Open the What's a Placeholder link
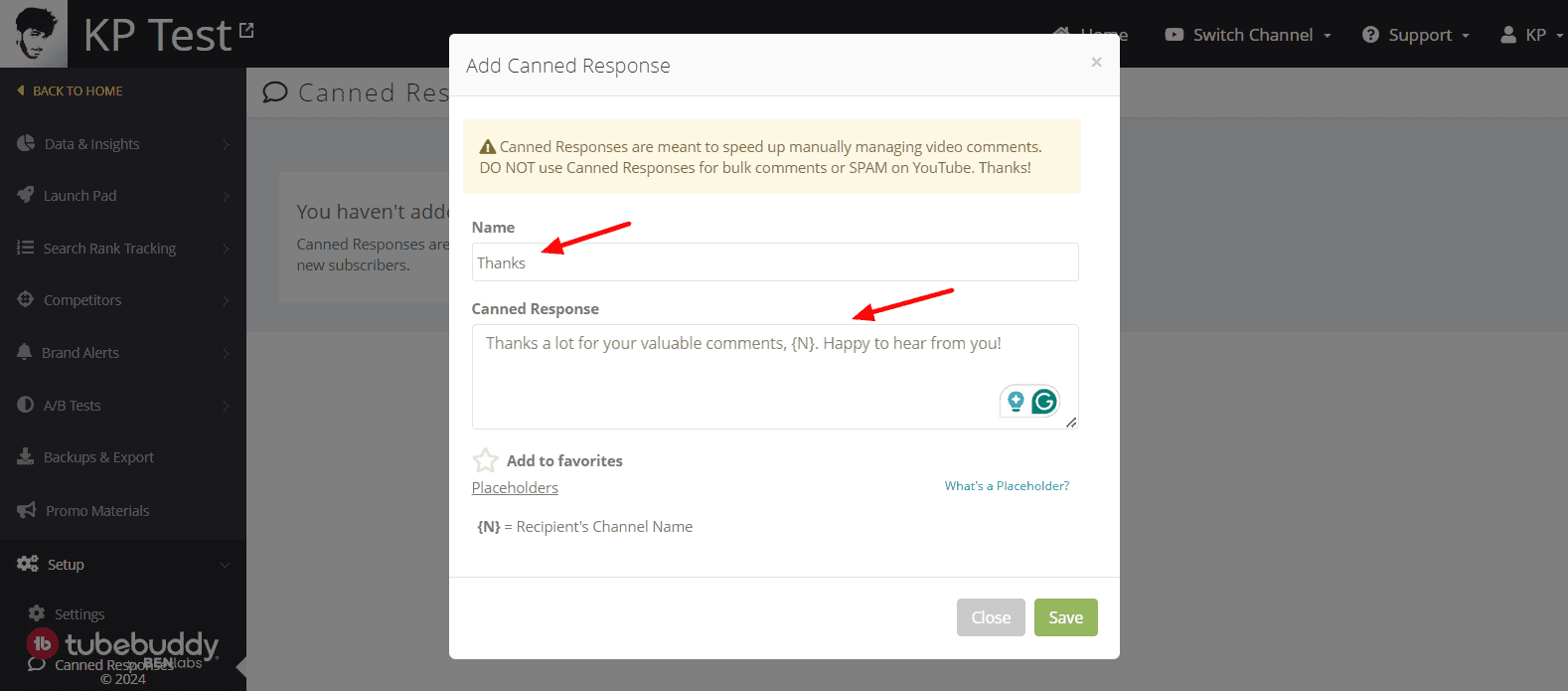The height and width of the screenshot is (691, 1568). (x=1007, y=486)
